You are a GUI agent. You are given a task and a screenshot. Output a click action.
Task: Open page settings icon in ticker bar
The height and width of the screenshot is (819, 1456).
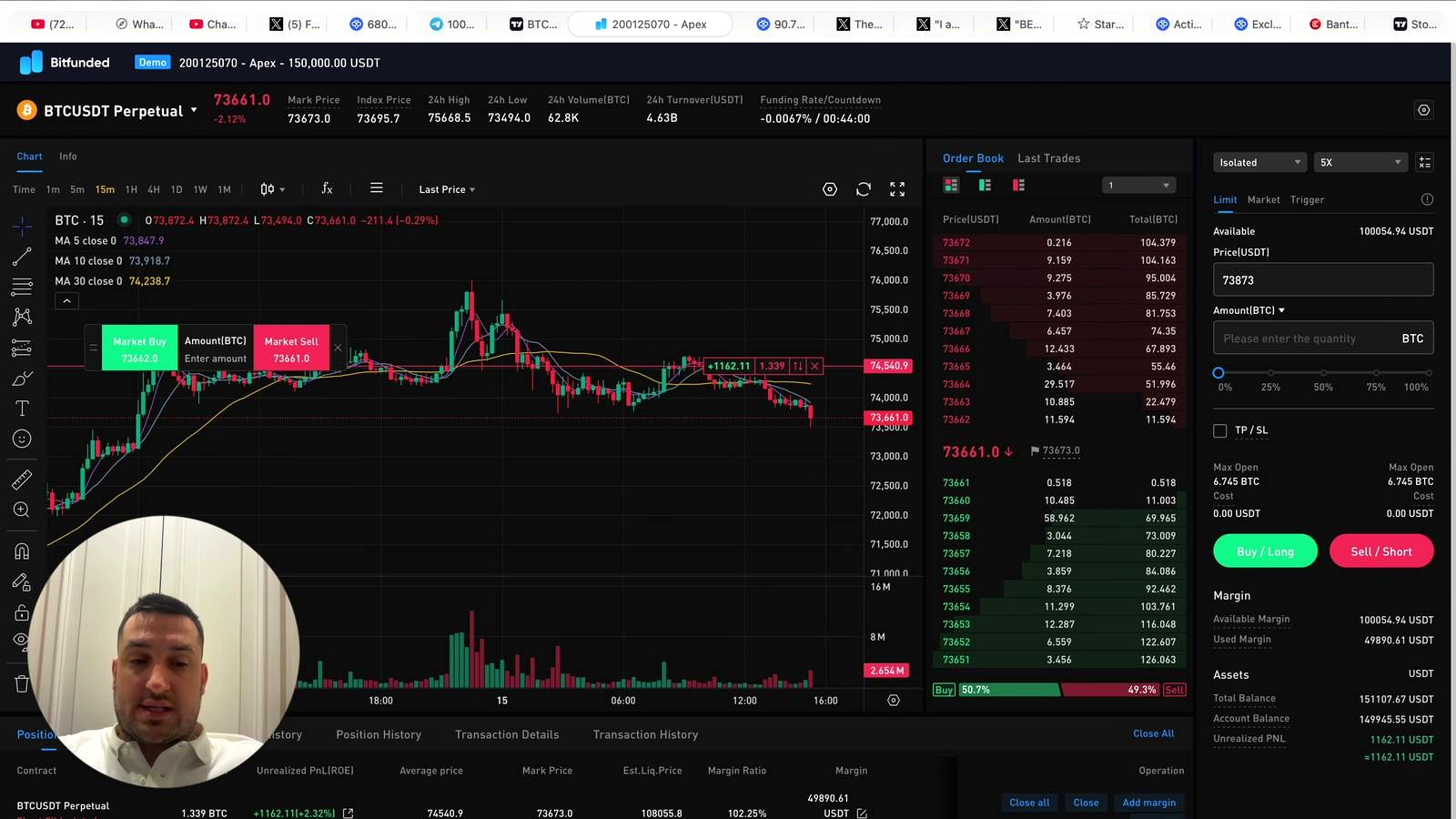pos(1424,110)
